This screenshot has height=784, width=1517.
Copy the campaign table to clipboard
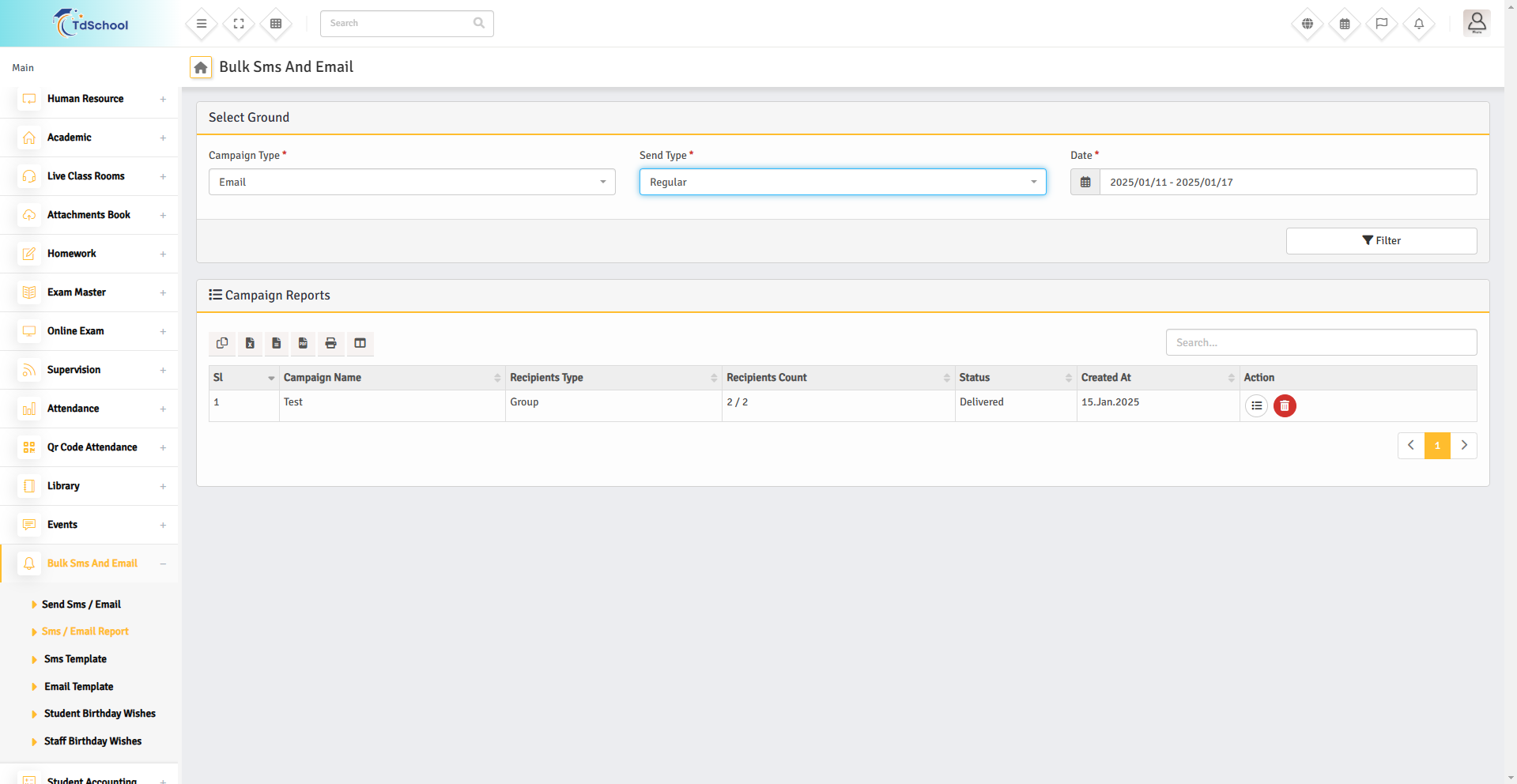tap(222, 343)
